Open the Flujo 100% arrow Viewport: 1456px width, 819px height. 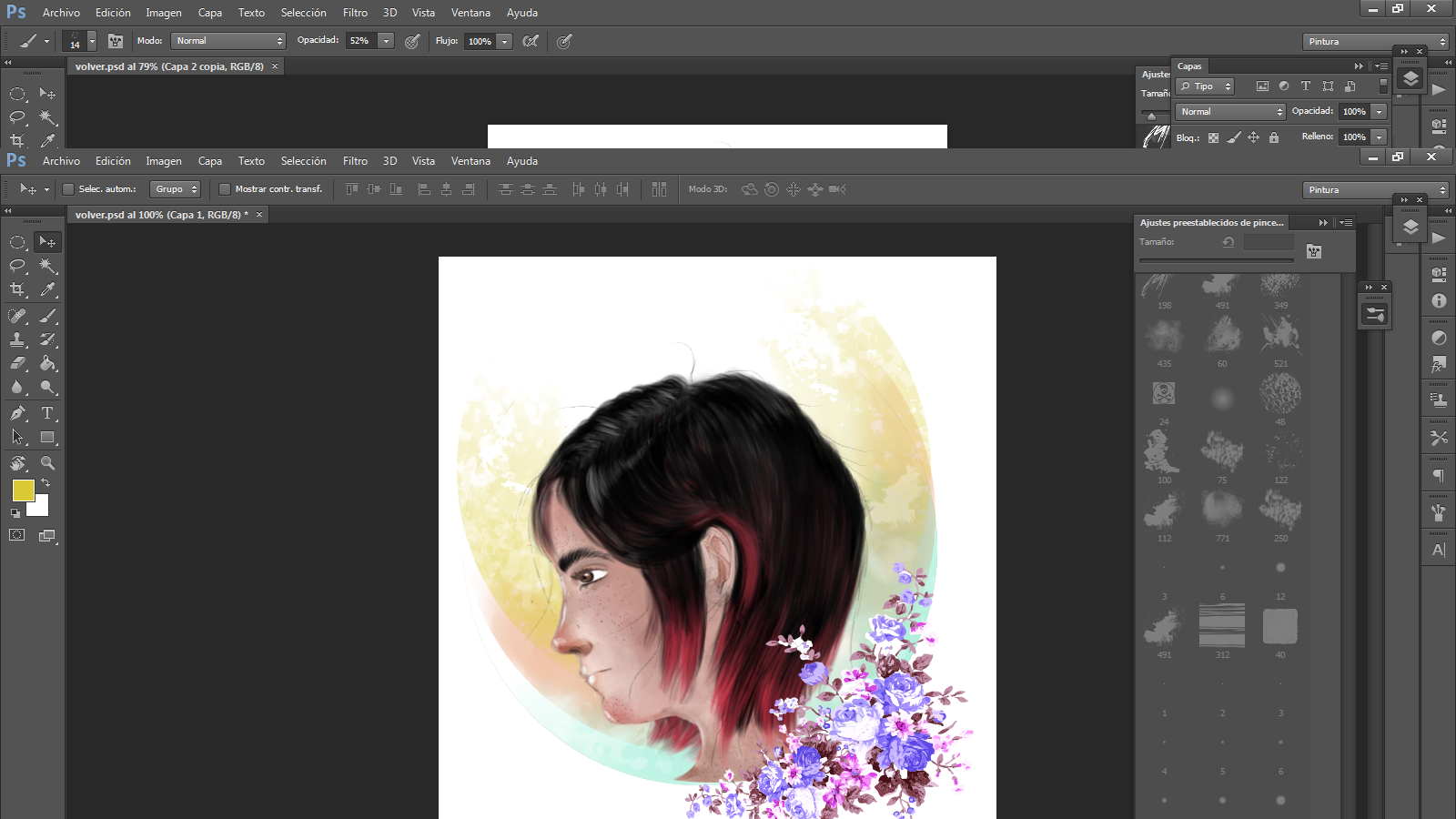(504, 41)
